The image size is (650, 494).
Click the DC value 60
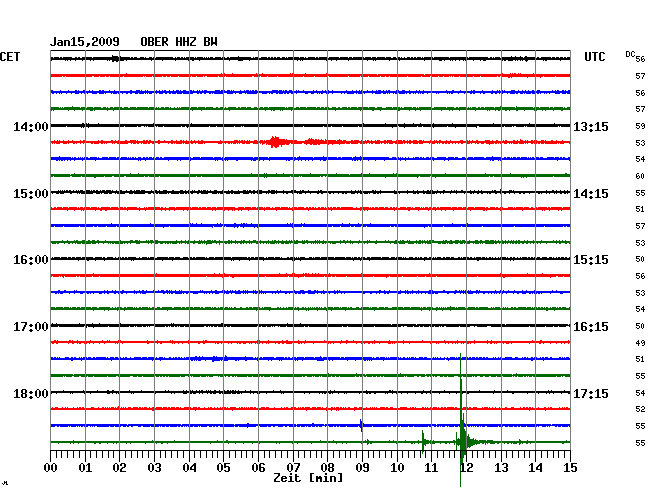640,176
